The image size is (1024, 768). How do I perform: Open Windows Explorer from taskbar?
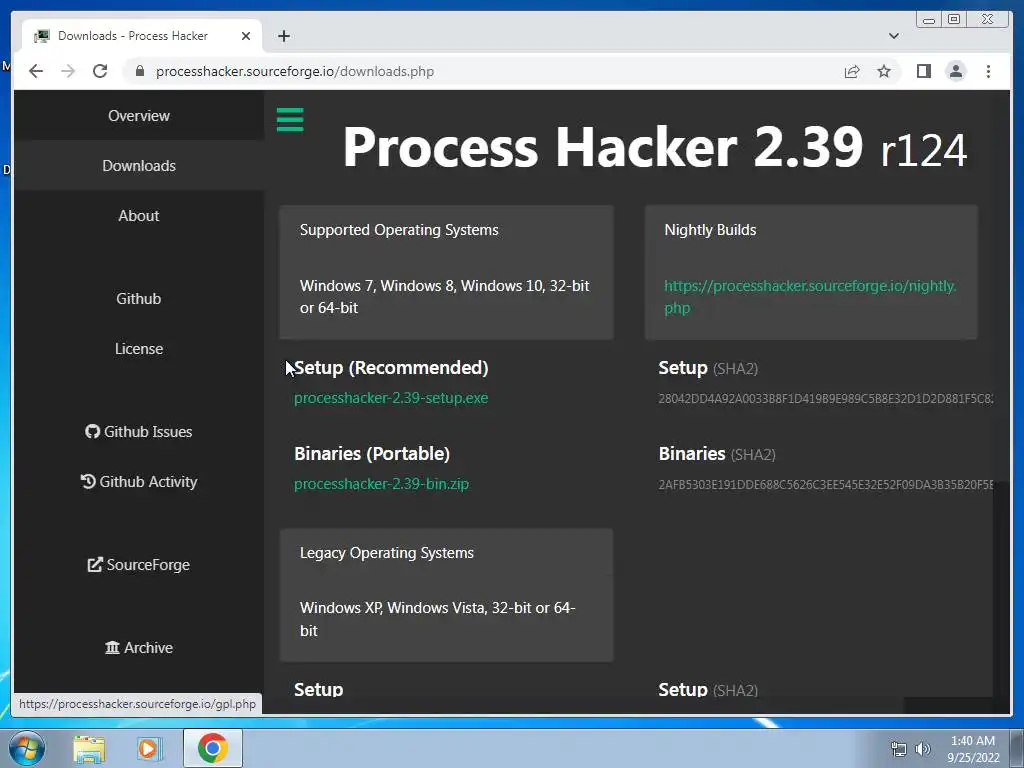[x=89, y=749]
